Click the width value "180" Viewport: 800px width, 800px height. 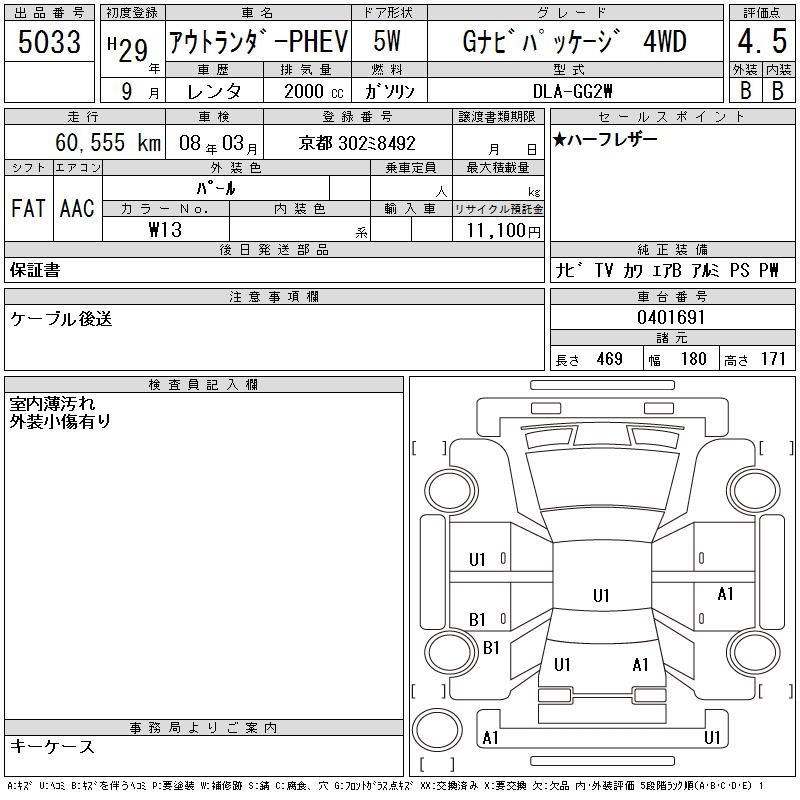tap(694, 359)
